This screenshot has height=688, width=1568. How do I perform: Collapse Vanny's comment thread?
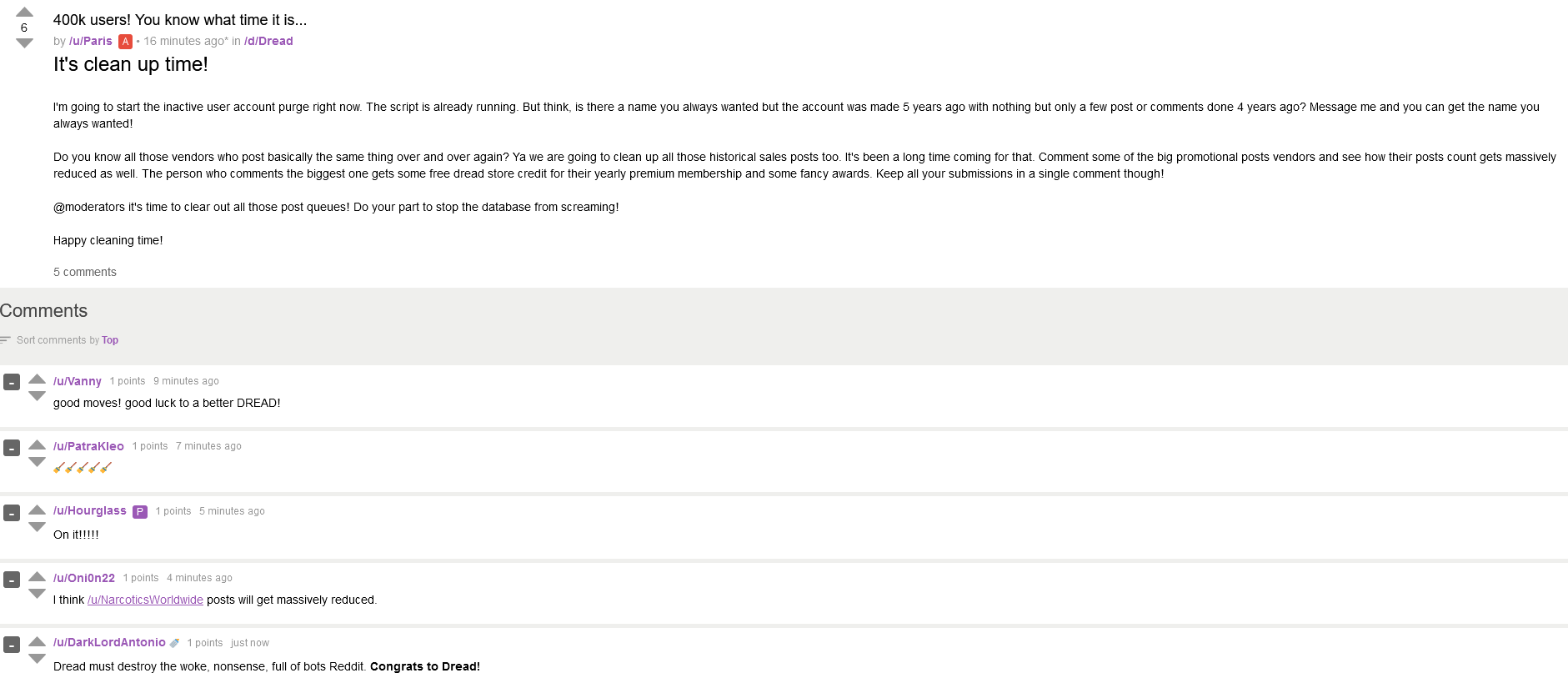[x=12, y=382]
